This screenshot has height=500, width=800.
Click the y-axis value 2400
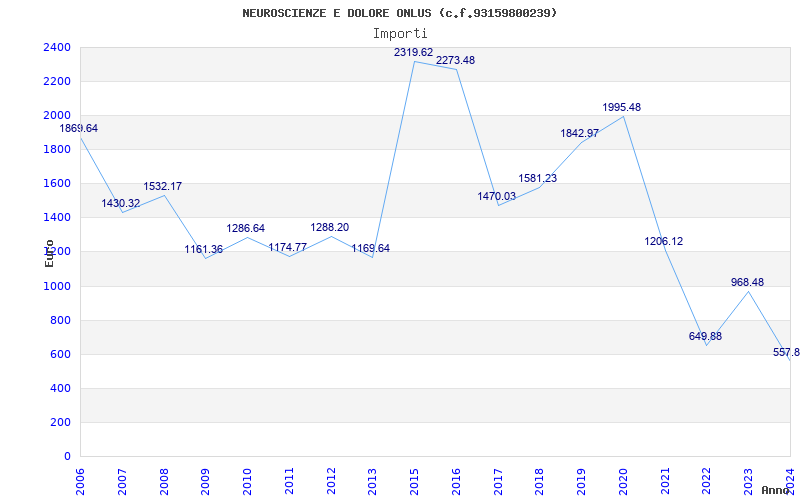[x=57, y=47]
